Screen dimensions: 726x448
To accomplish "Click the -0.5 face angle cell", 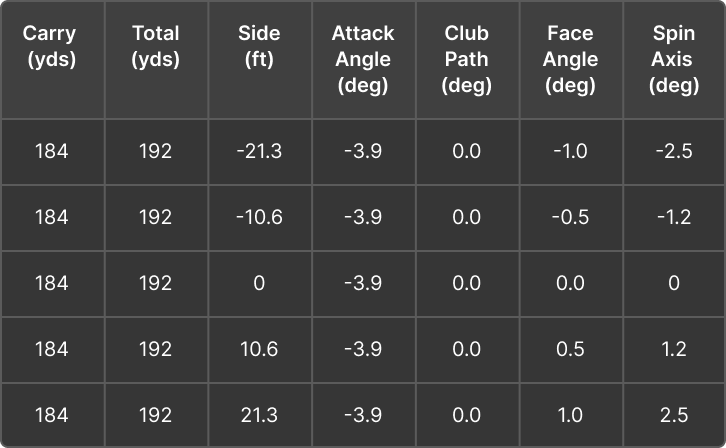I will click(x=570, y=218).
